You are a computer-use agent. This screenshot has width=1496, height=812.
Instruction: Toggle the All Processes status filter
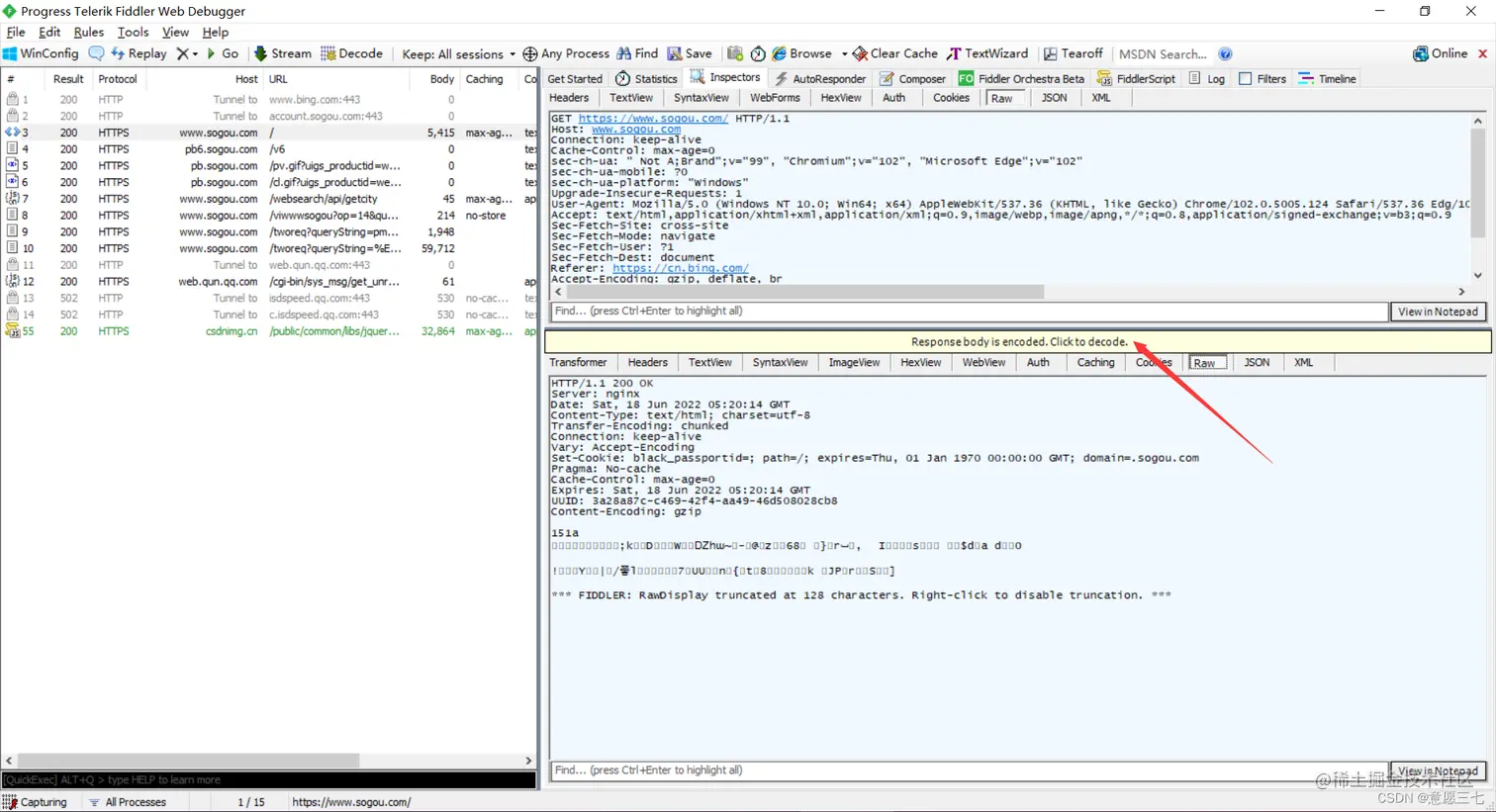pos(128,802)
